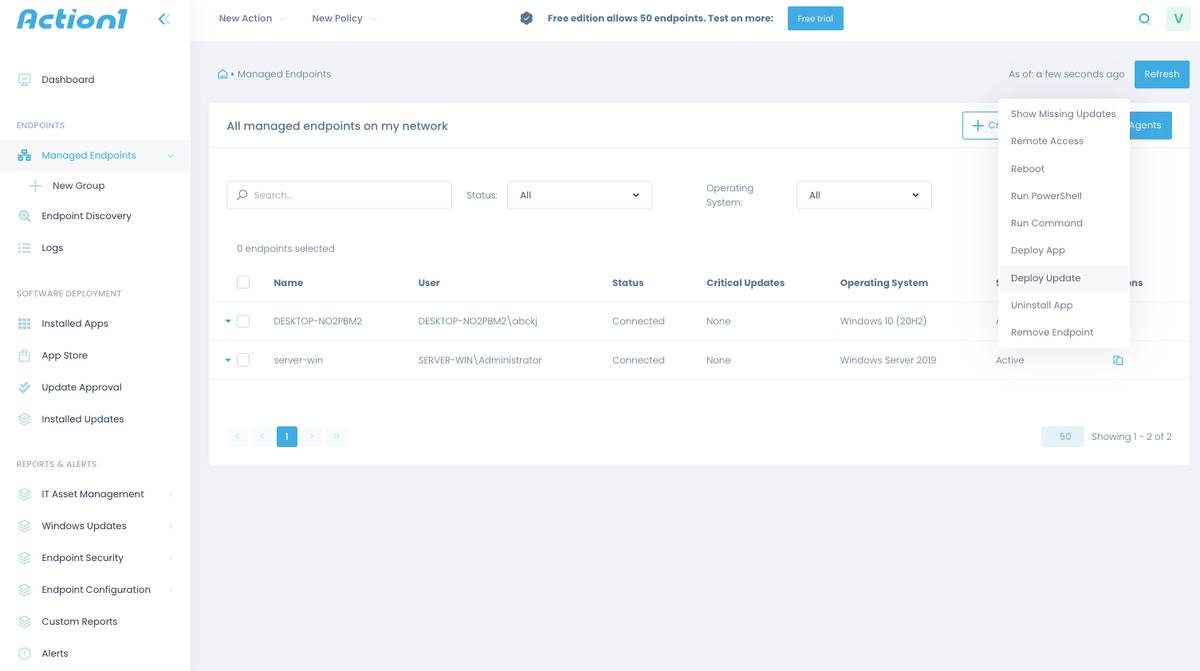Click the home icon in breadcrumb
The width and height of the screenshot is (1200, 671).
pos(222,74)
